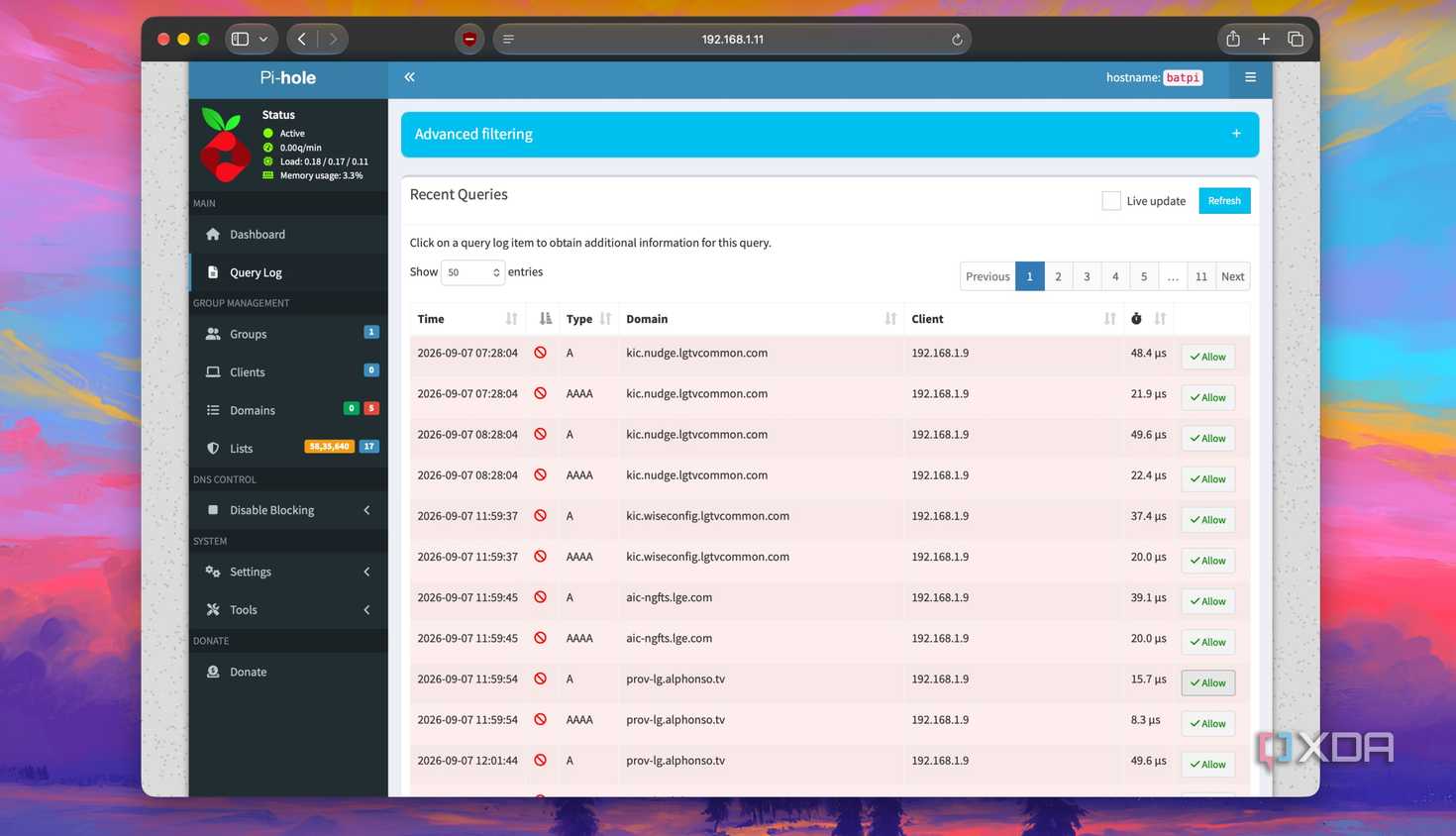This screenshot has height=836, width=1456.
Task: Sort by Client column arrows
Action: (x=1109, y=319)
